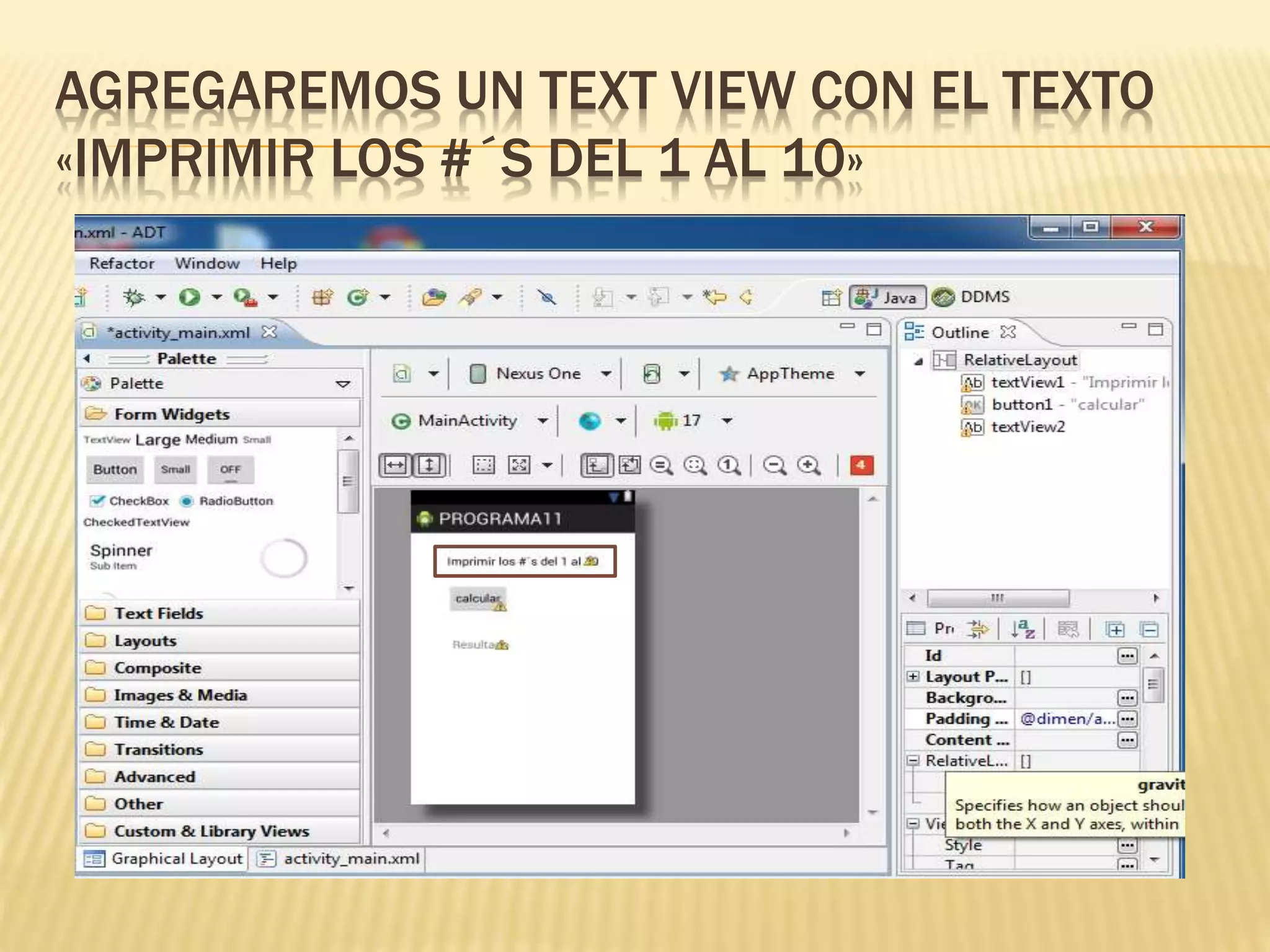Select the OFF ToggleButton widget
The height and width of the screenshot is (952, 1270).
click(x=230, y=470)
